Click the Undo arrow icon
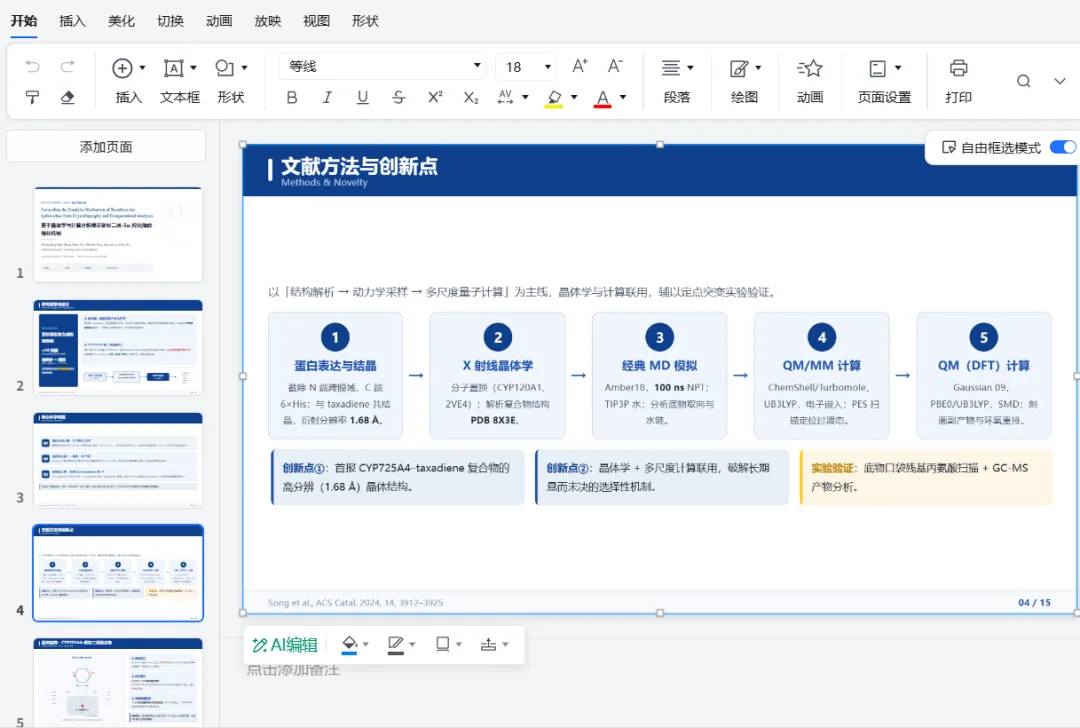Image resolution: width=1080 pixels, height=728 pixels. 32,67
